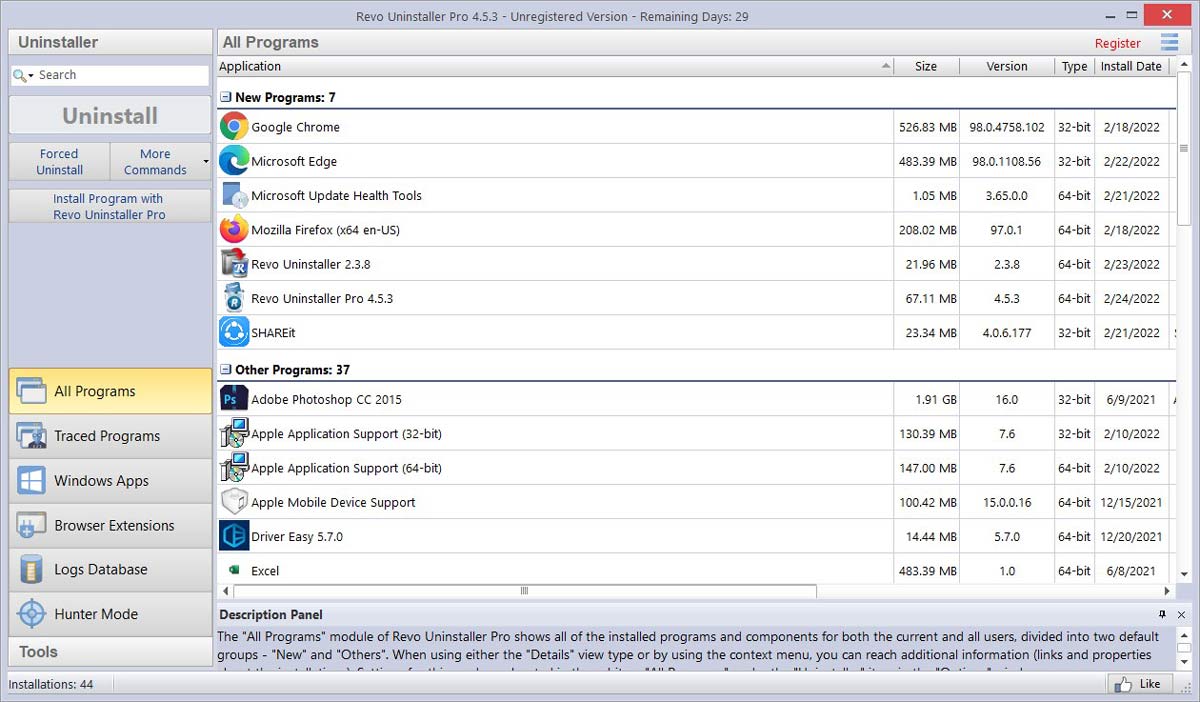1200x702 pixels.
Task: Click the horizontal scrollbar right arrow
Action: [1167, 591]
